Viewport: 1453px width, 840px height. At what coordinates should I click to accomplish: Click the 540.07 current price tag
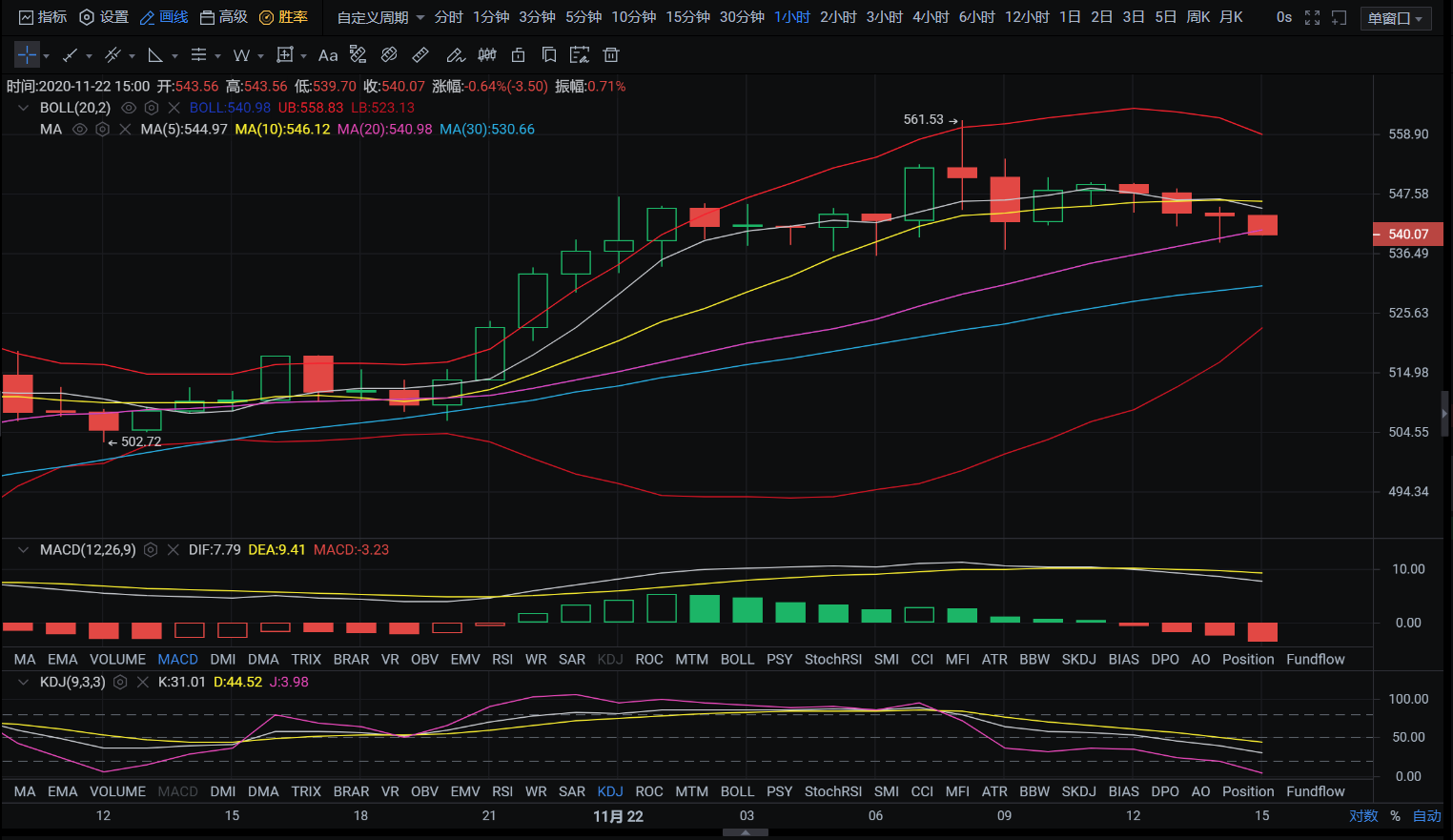(x=1407, y=235)
